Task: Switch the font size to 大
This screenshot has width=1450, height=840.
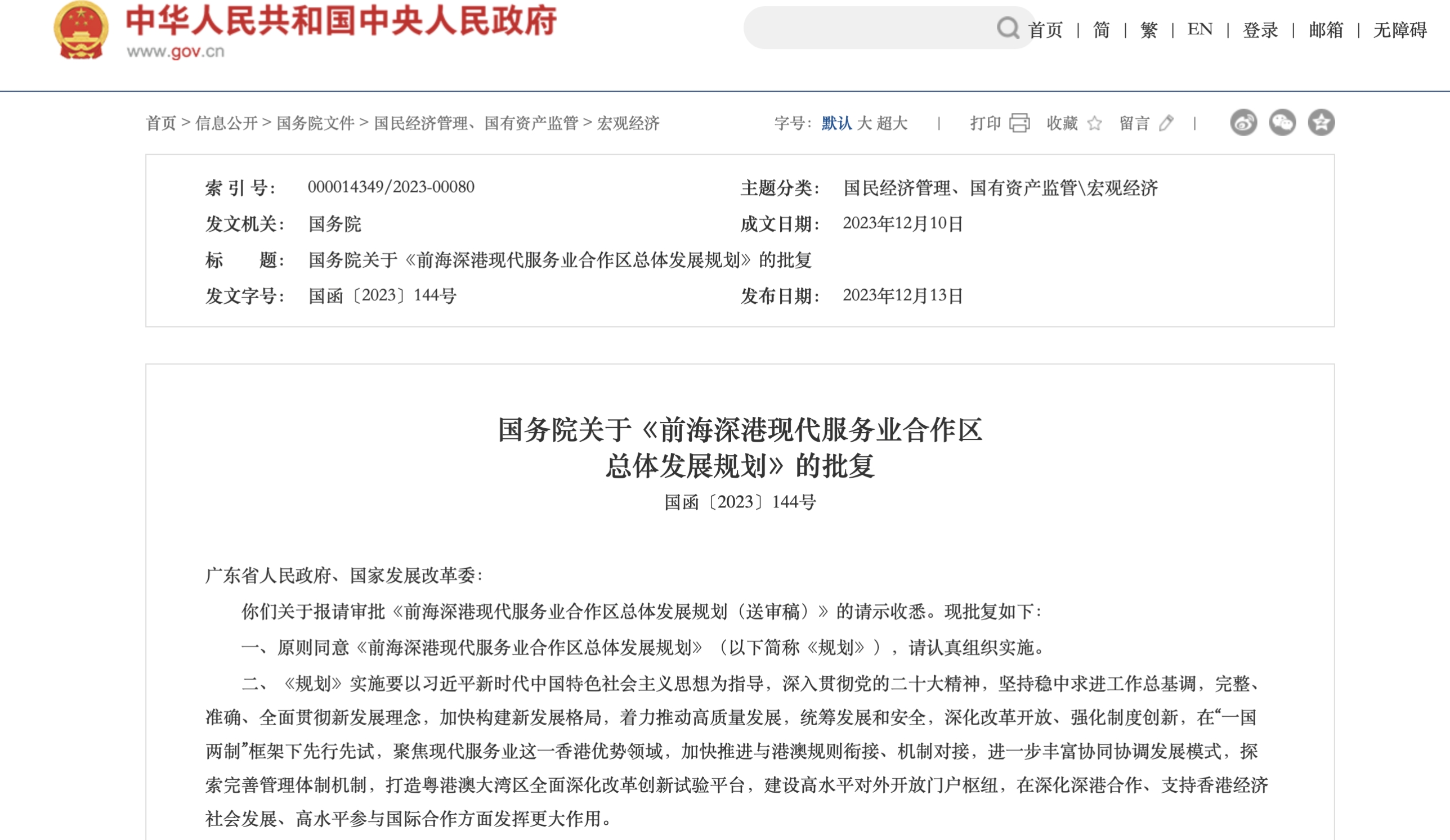Action: (x=864, y=123)
